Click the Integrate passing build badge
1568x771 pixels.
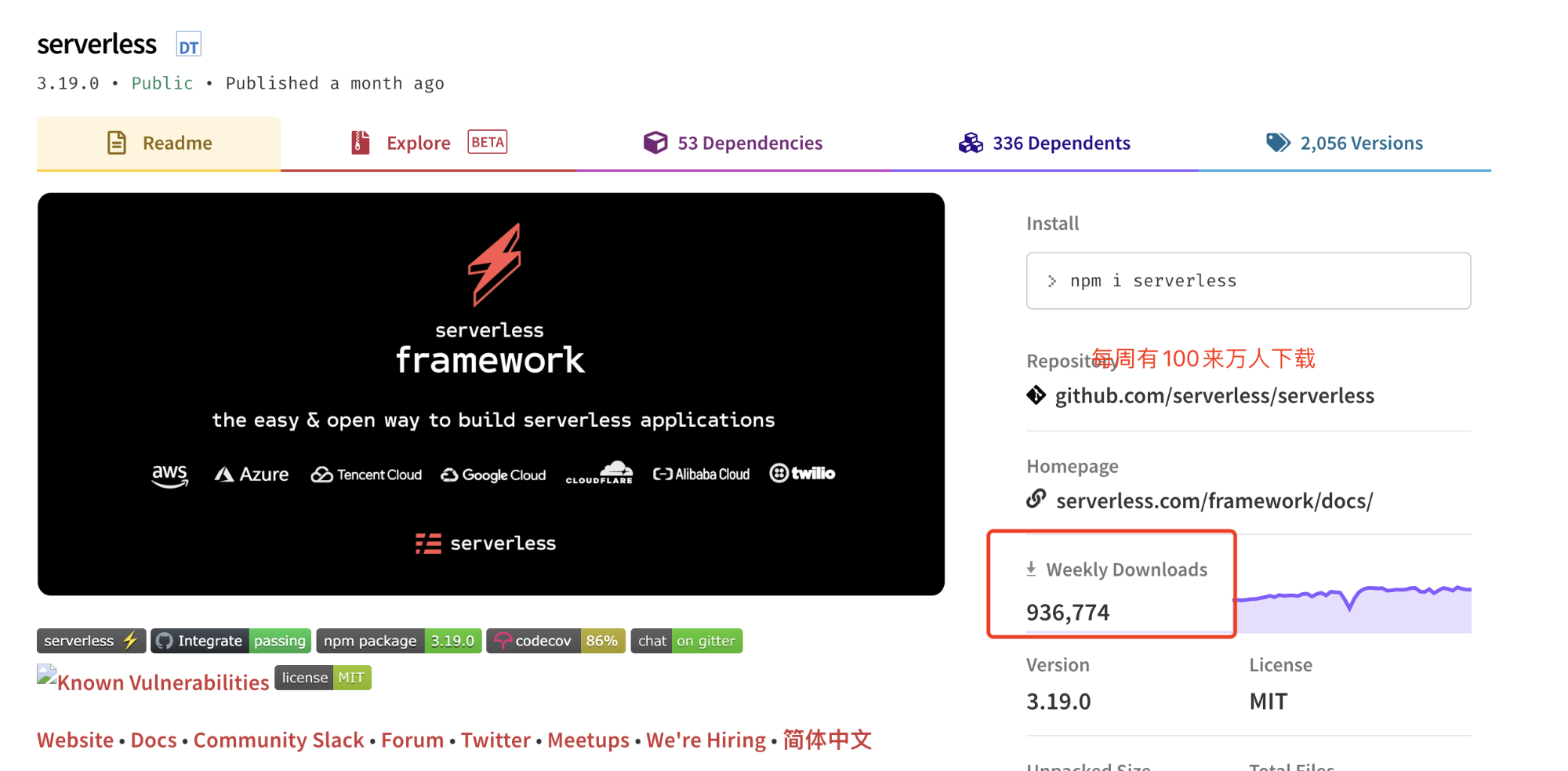[230, 641]
